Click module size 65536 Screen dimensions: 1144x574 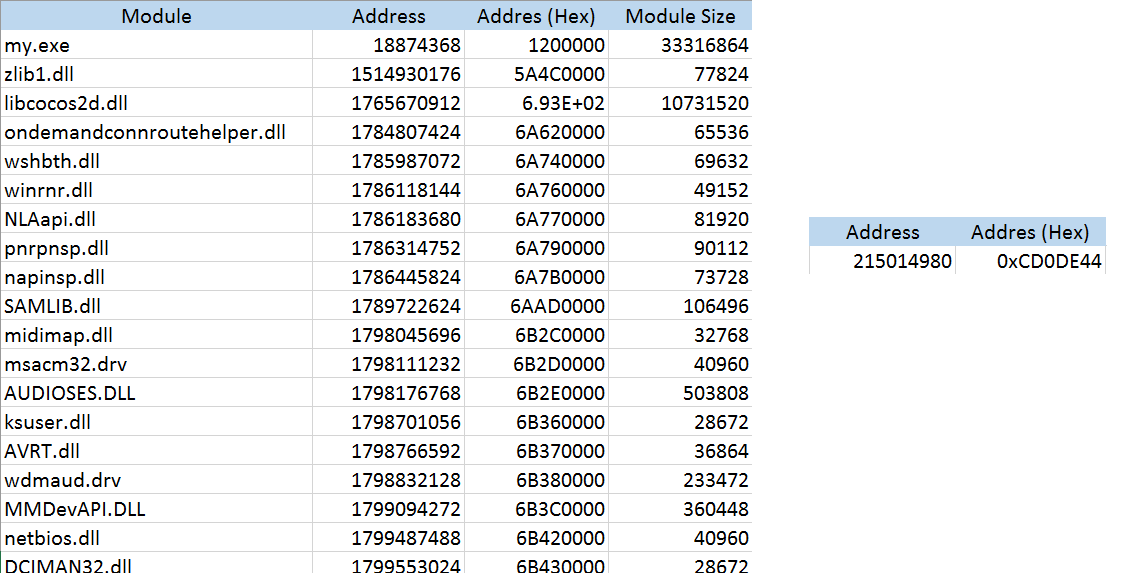(x=680, y=132)
